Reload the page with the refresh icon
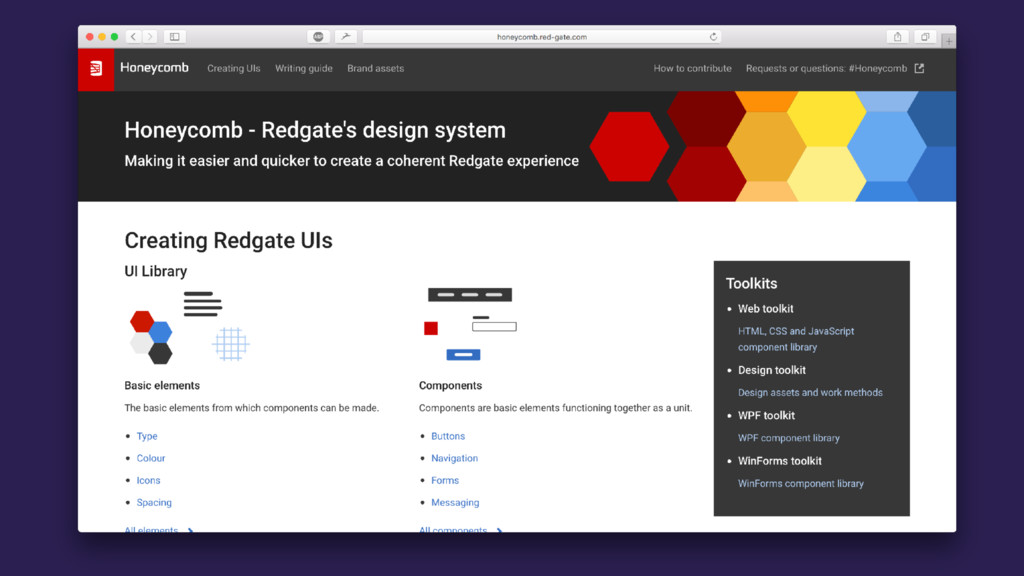Screen dimensions: 1024x576 (713, 37)
